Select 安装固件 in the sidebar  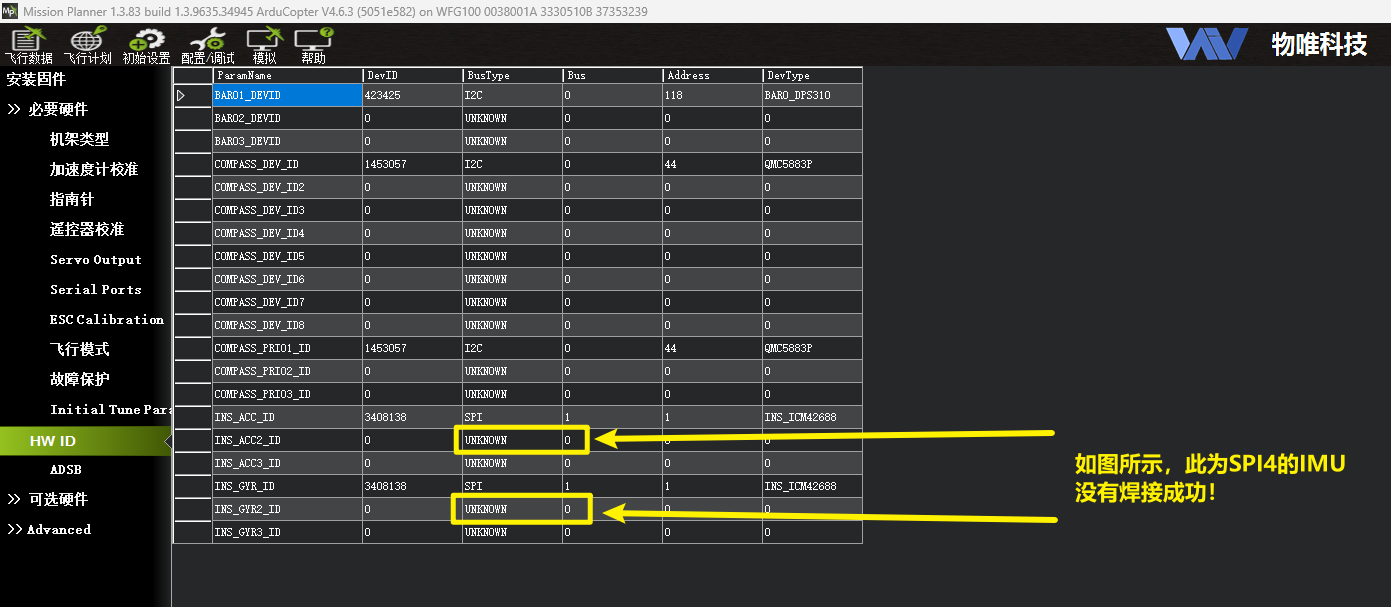(36, 79)
